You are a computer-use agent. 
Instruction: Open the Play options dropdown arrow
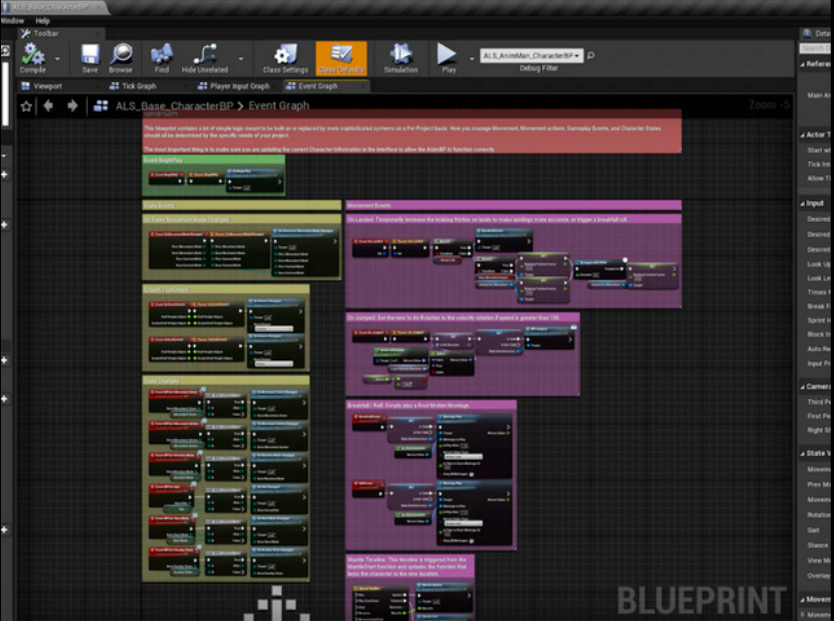[x=471, y=58]
